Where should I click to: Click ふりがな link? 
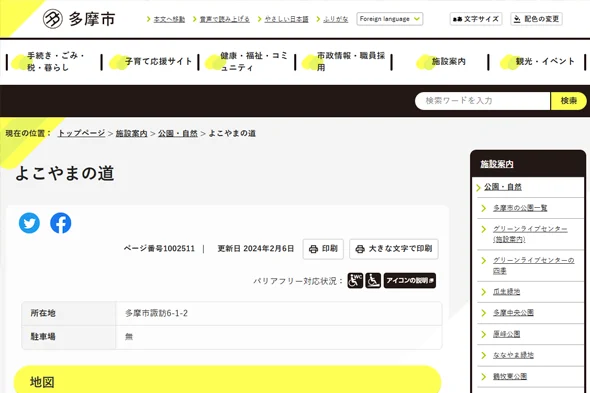tap(336, 19)
